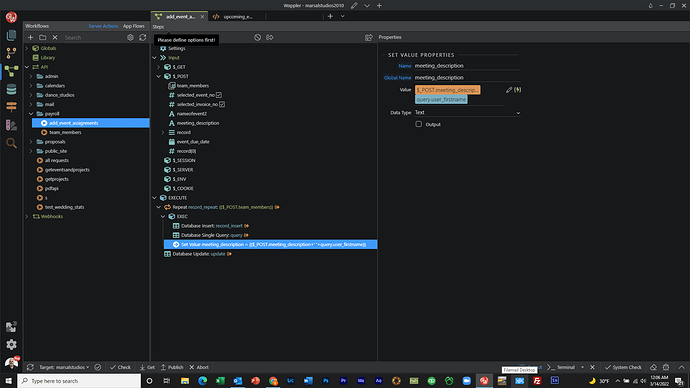Open the tab list chevron dropdown

(342, 16)
